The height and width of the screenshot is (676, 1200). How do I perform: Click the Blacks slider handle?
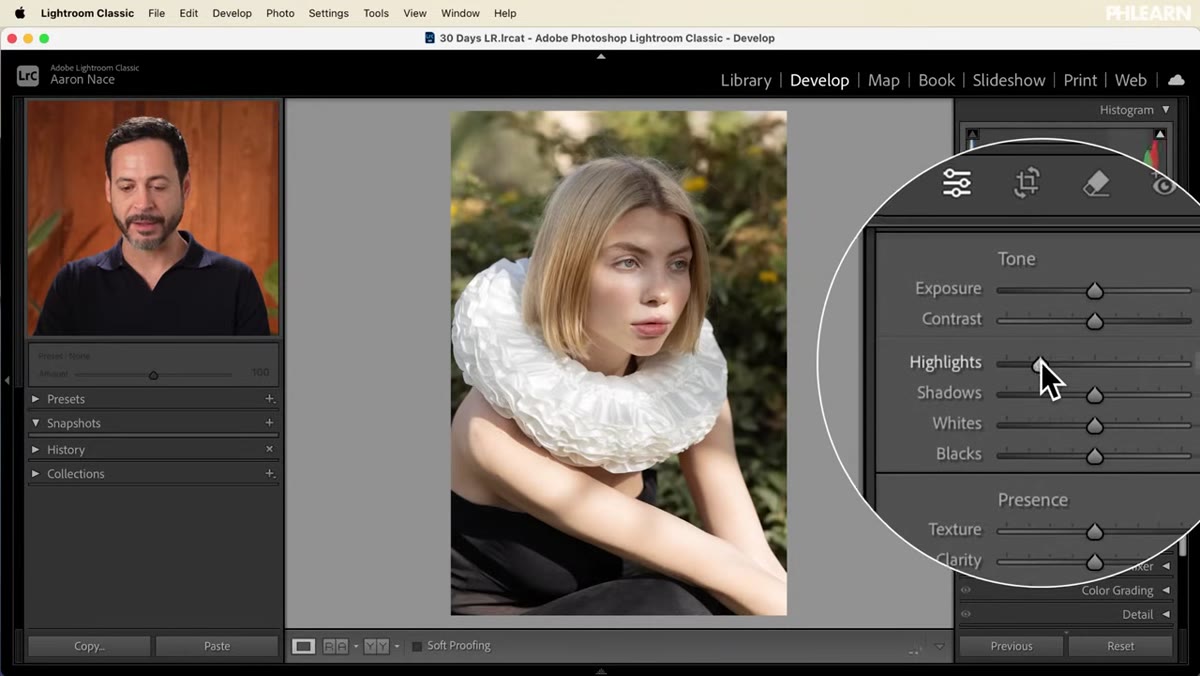(x=1095, y=456)
